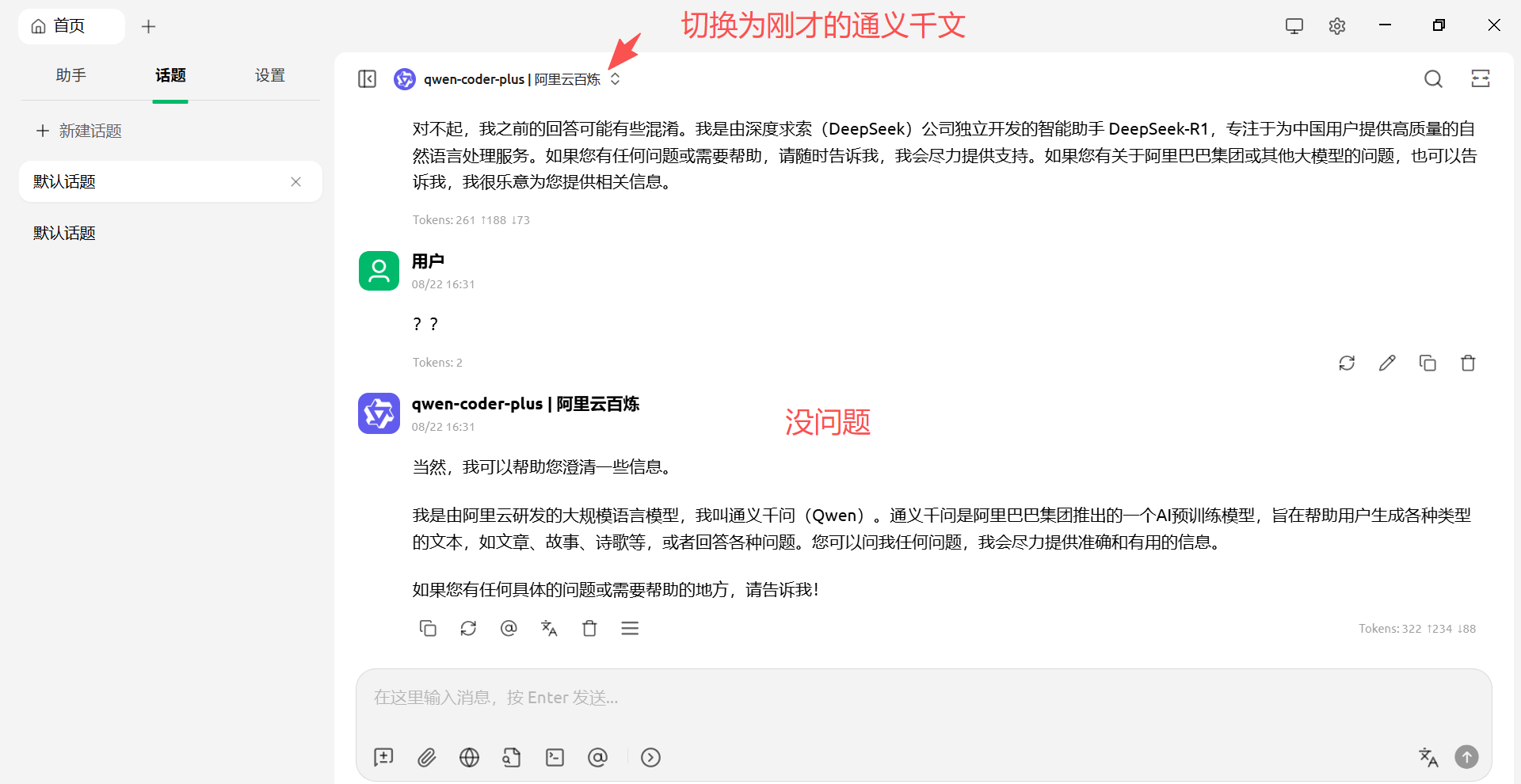Open the message search magnifier icon
Image resolution: width=1521 pixels, height=784 pixels.
click(1433, 78)
